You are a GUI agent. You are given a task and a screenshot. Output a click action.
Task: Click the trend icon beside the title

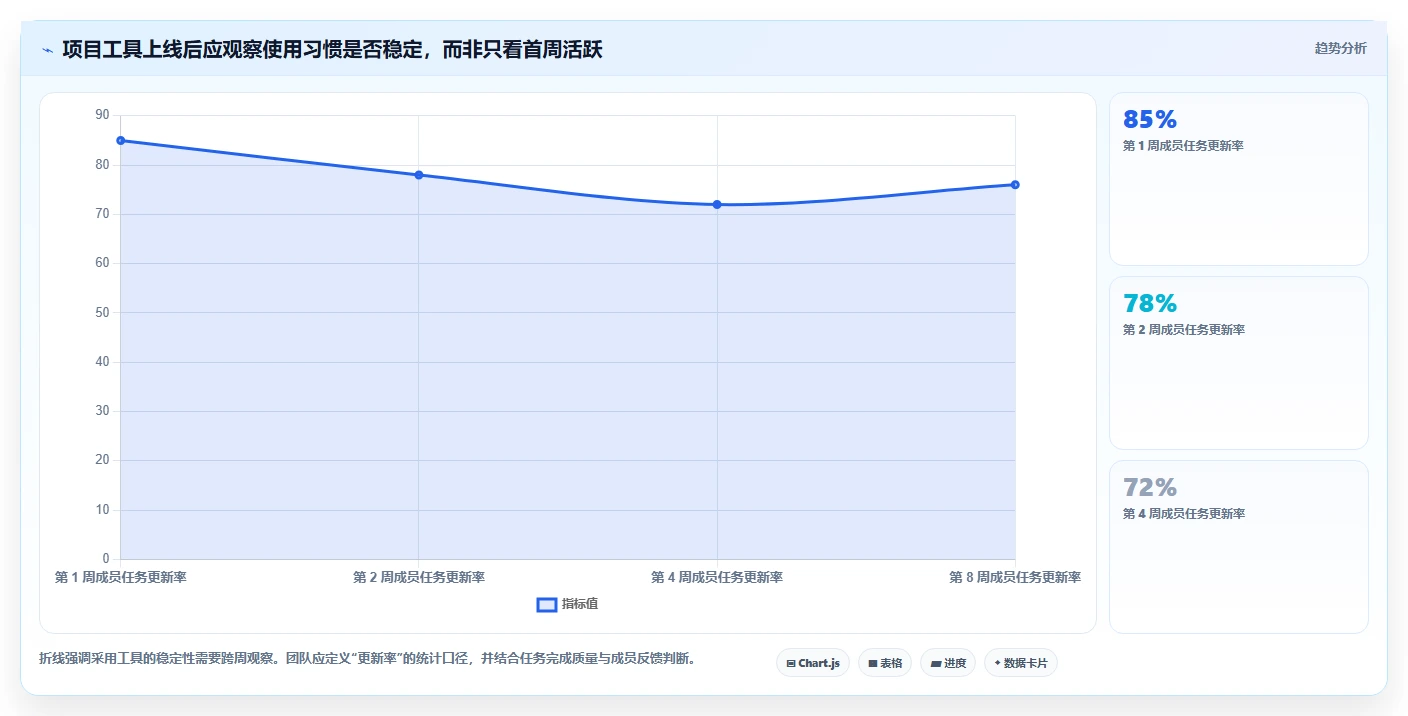point(47,49)
